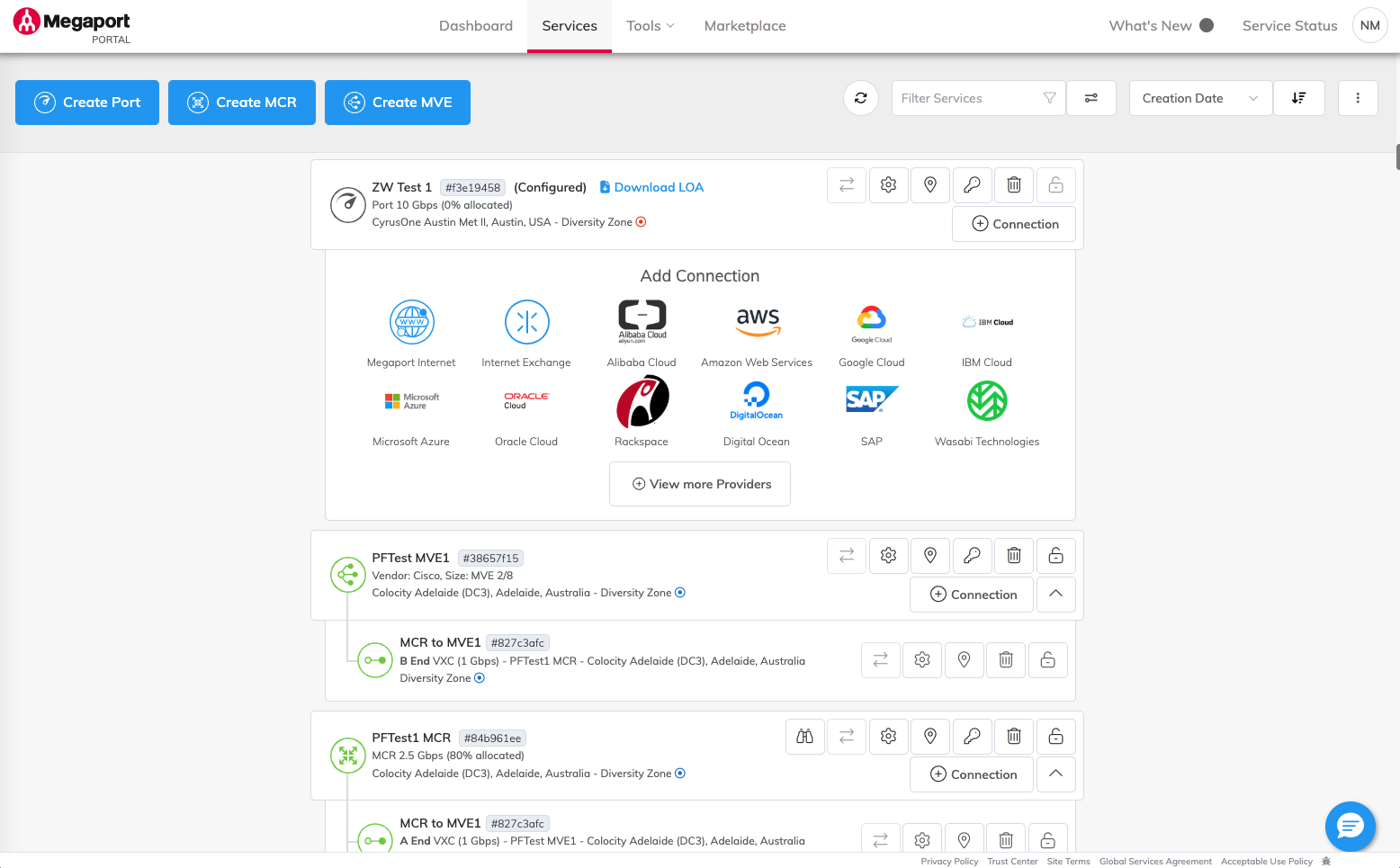Image resolution: width=1400 pixels, height=868 pixels.
Task: Open settings gear for PFTest1 MCR
Action: [x=889, y=737]
